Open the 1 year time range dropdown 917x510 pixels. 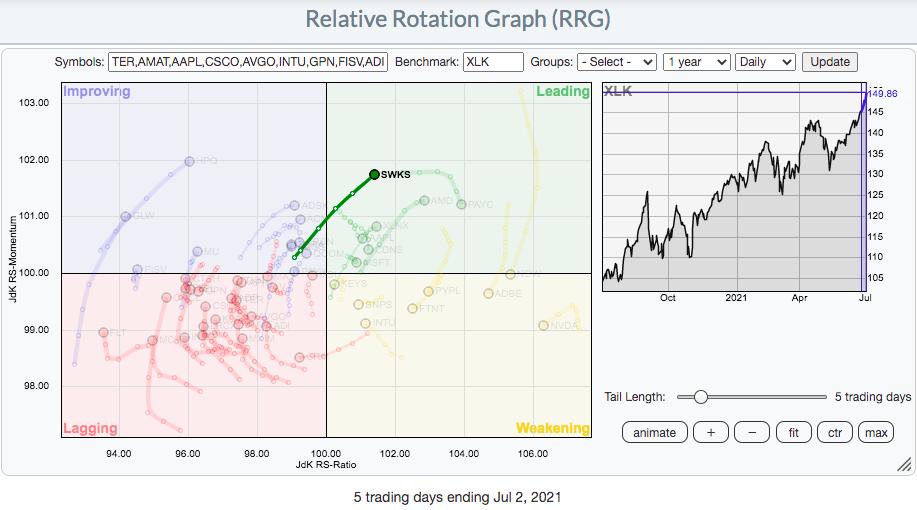696,62
